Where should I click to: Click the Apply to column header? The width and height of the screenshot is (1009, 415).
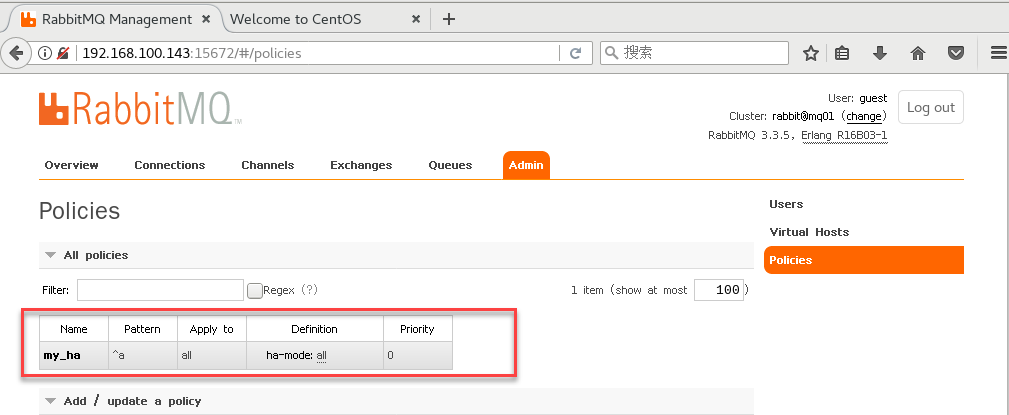pos(212,329)
